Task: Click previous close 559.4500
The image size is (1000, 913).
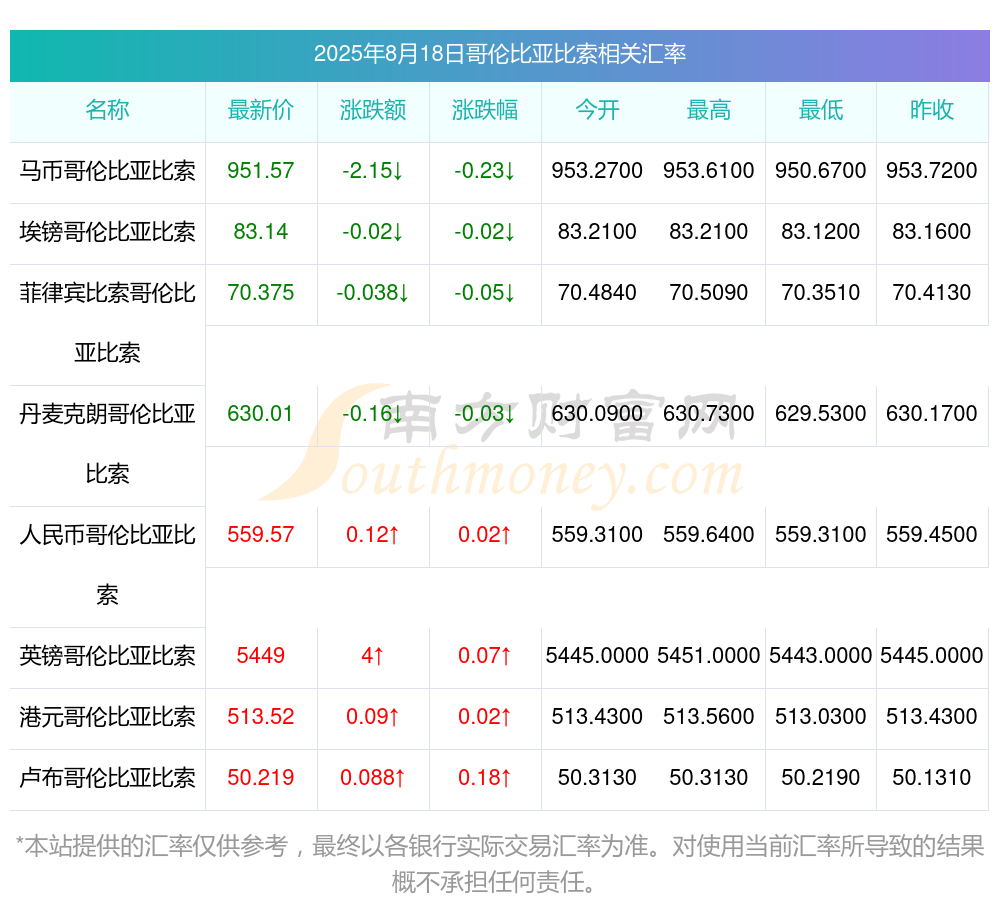Action: (x=932, y=534)
